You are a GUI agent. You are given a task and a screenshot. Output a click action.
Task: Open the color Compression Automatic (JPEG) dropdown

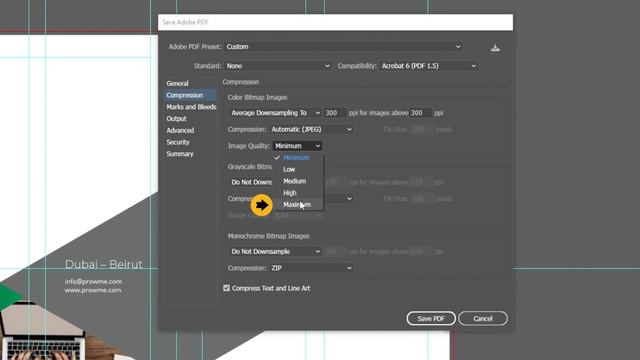(x=311, y=129)
